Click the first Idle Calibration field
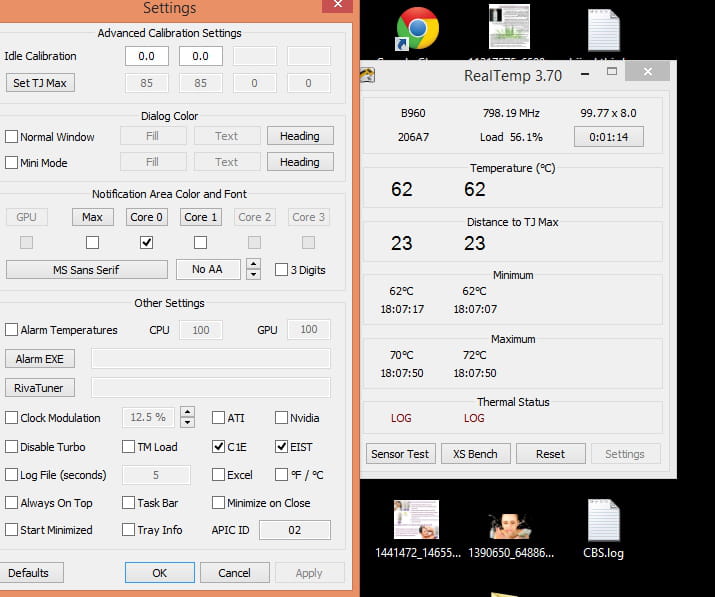Image resolution: width=715 pixels, height=597 pixels. click(x=146, y=56)
